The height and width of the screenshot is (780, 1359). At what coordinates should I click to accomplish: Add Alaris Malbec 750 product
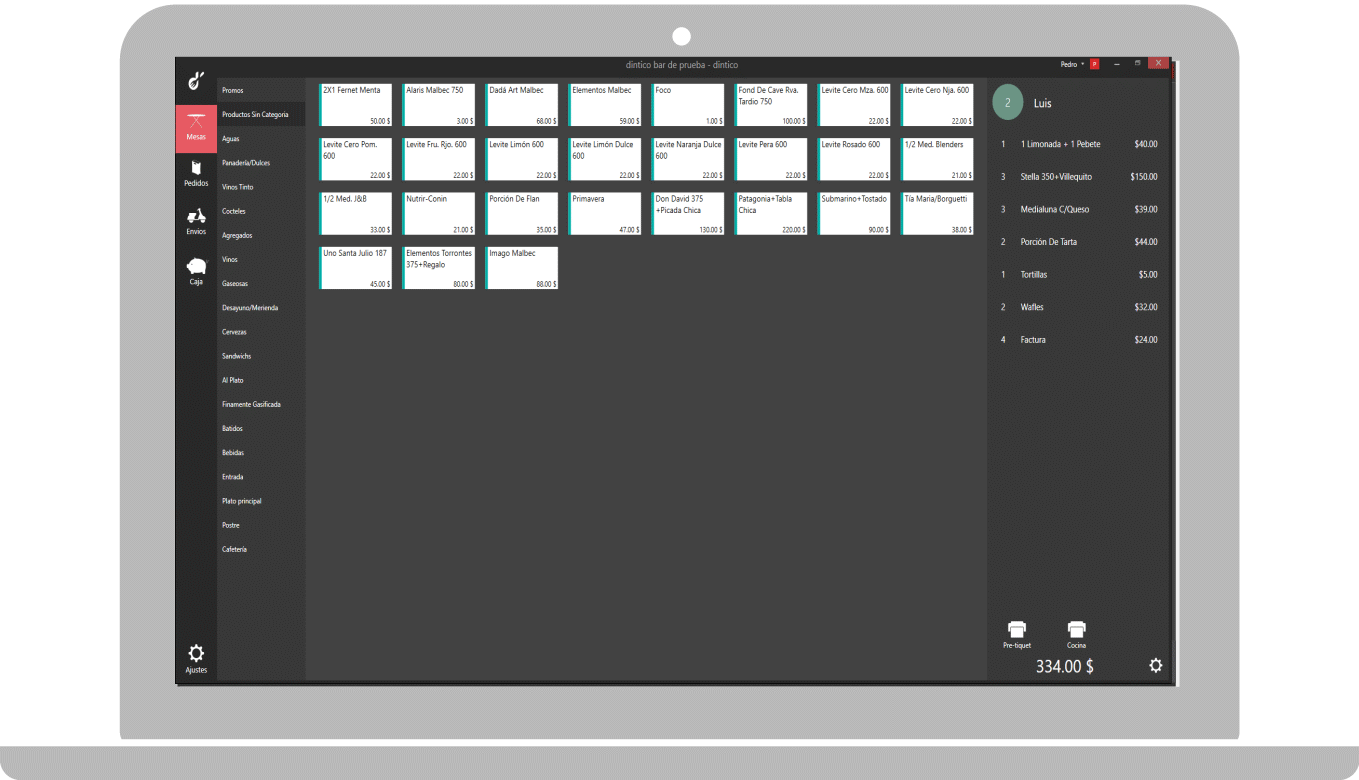pyautogui.click(x=438, y=105)
